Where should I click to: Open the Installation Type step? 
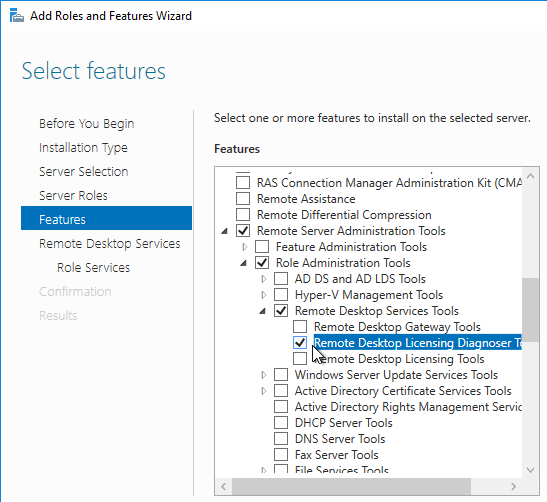click(83, 148)
